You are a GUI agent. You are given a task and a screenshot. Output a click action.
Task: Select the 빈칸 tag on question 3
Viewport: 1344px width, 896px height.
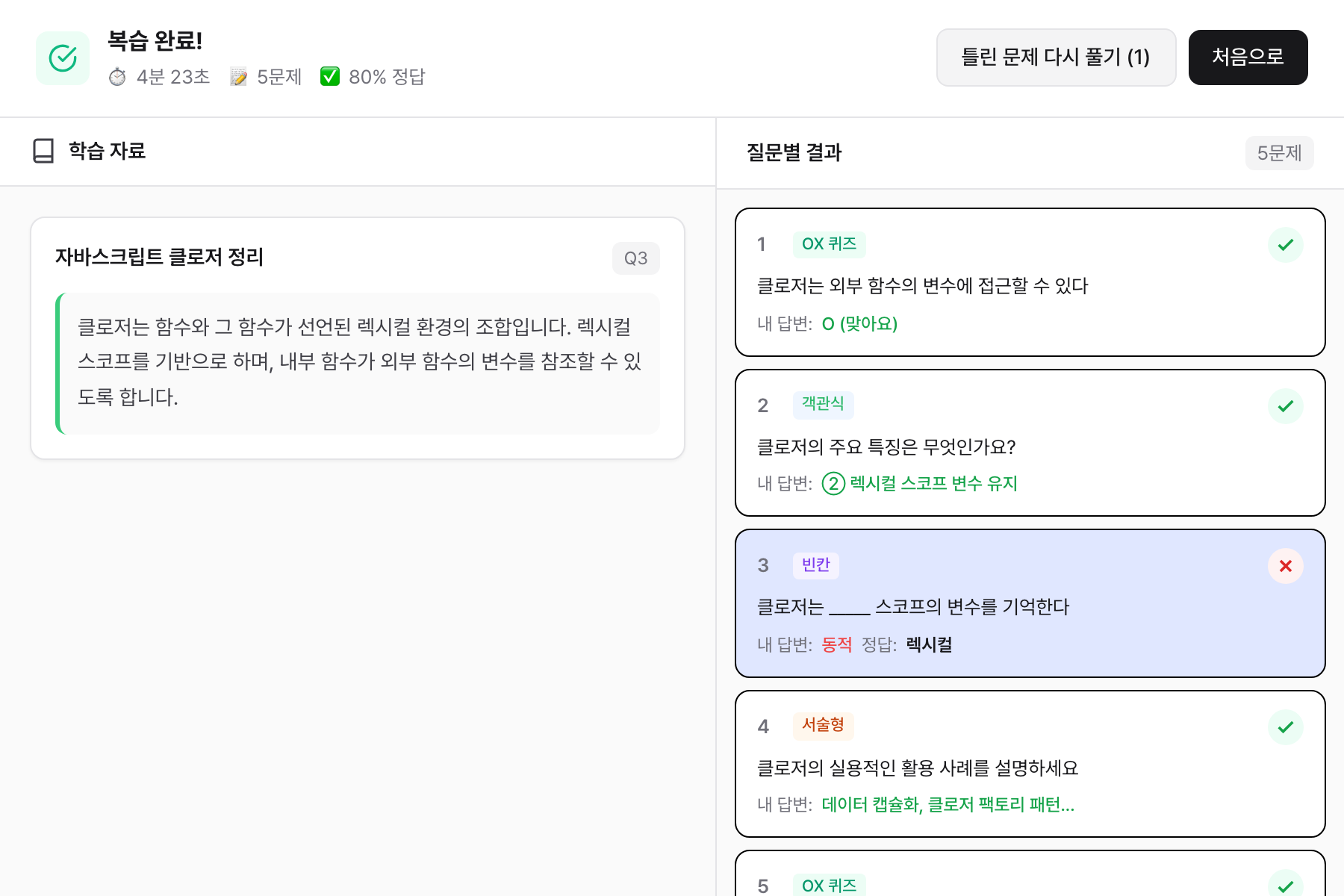tap(815, 565)
